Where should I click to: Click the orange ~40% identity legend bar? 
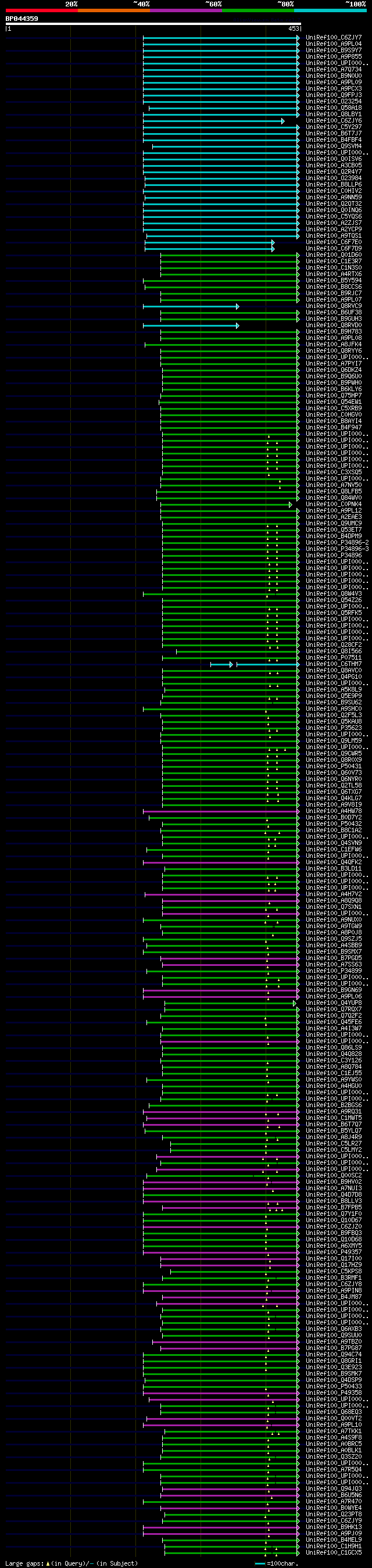[x=114, y=10]
